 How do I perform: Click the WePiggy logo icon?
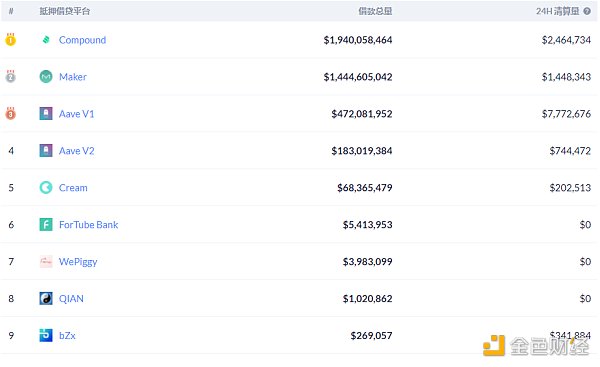[46, 261]
